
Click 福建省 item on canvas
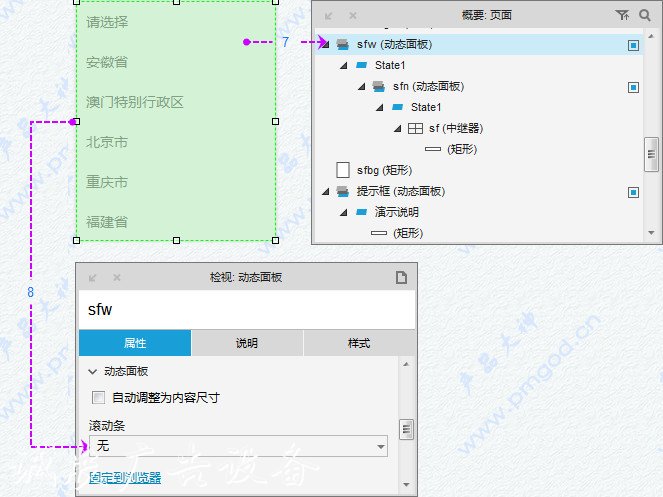click(107, 222)
